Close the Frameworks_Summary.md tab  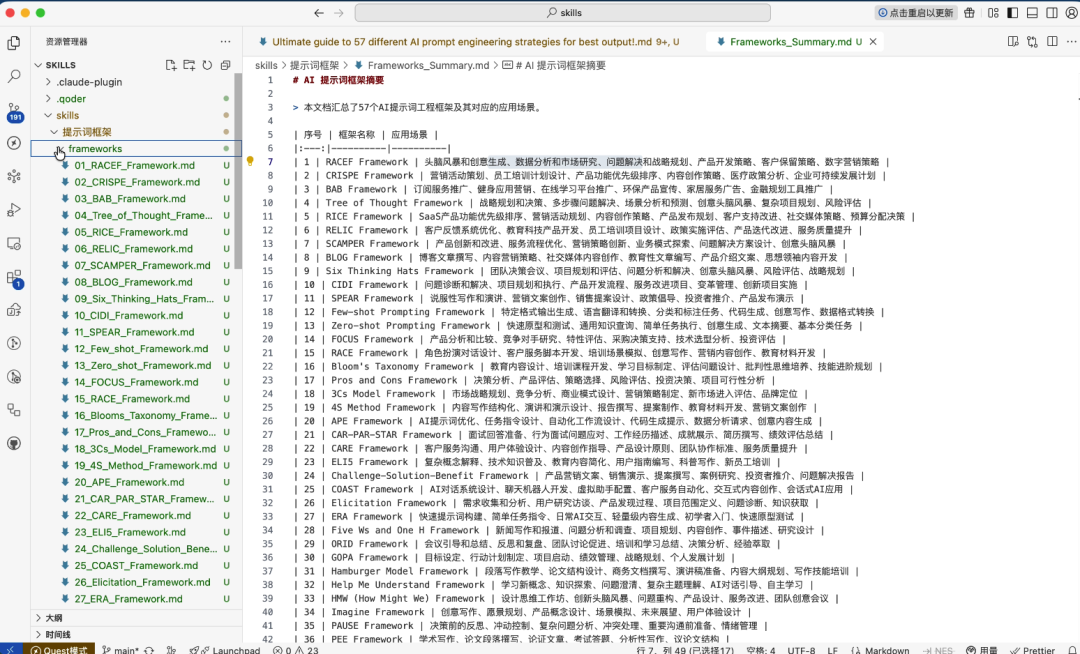873,42
